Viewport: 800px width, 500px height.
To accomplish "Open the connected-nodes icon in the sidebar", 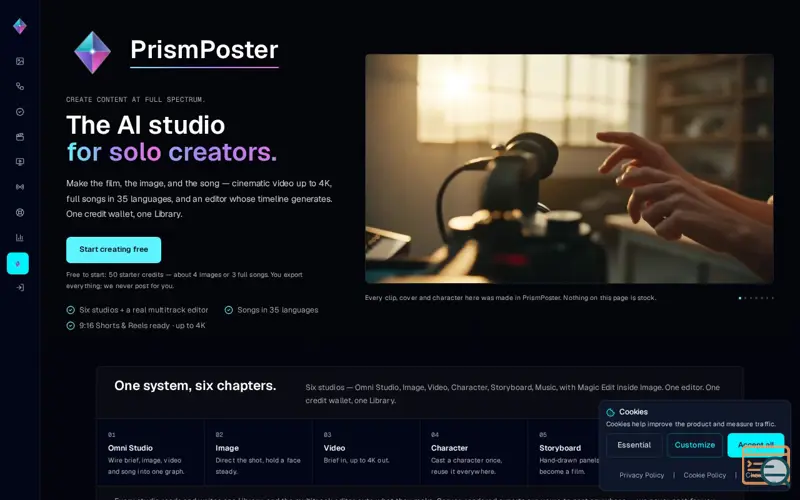I will click(20, 86).
